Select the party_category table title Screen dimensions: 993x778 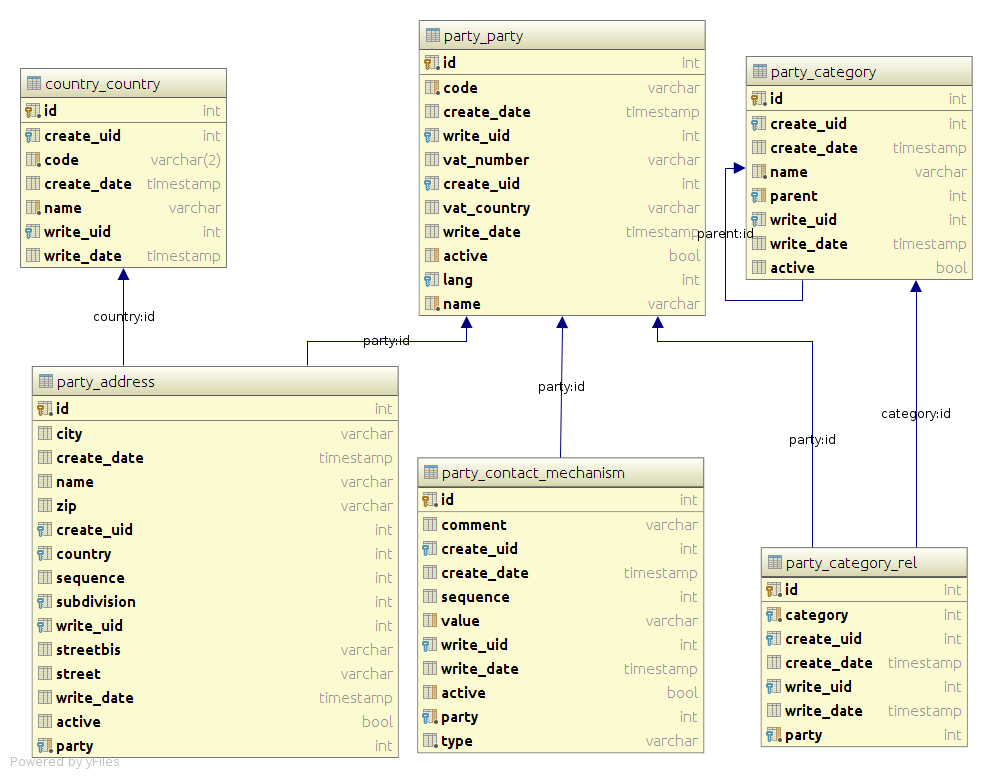[x=823, y=72]
